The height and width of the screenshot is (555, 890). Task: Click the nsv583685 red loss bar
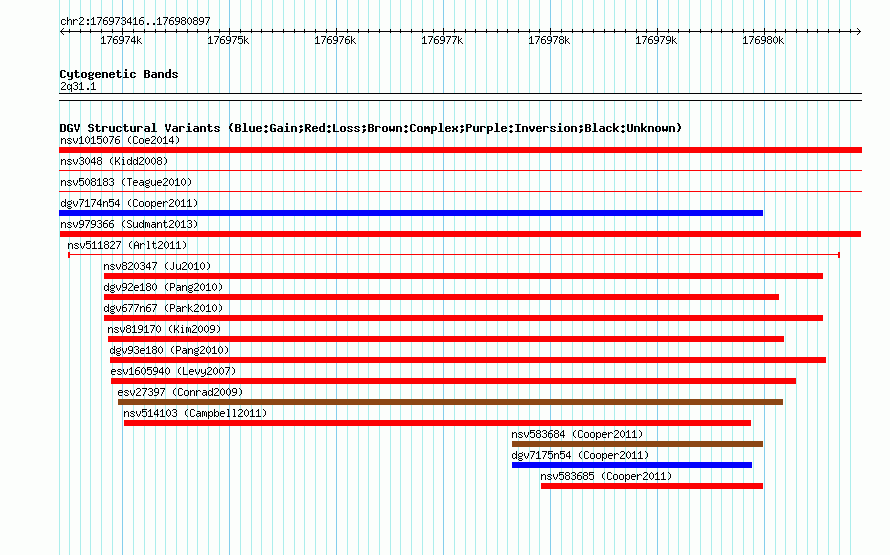pos(652,486)
